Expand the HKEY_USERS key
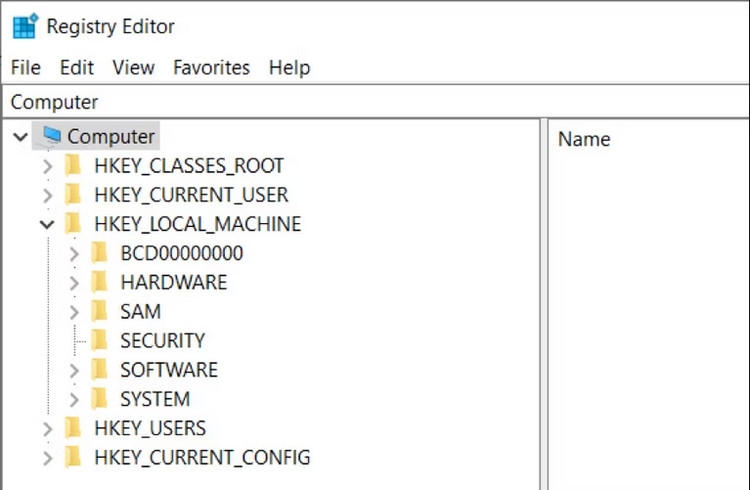Viewport: 750px width, 490px height. [x=47, y=429]
